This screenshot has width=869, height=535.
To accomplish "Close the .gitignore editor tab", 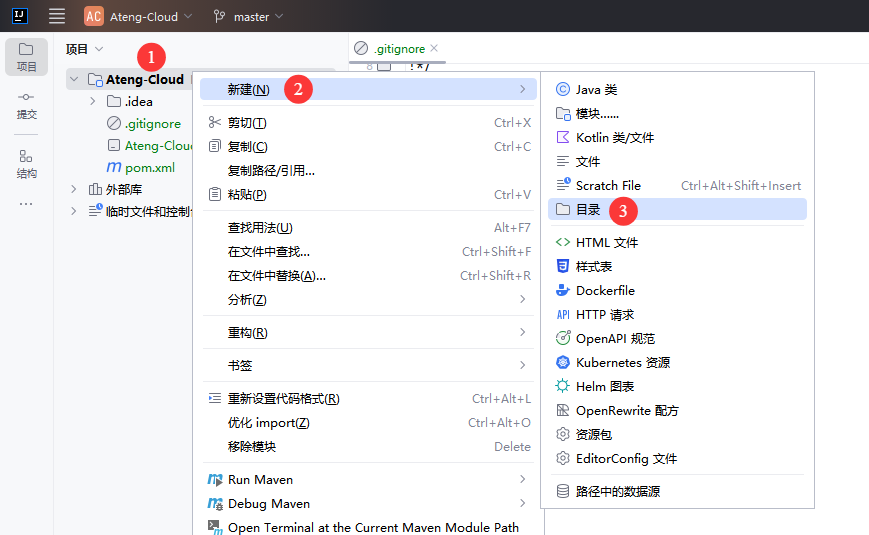I will pos(434,48).
